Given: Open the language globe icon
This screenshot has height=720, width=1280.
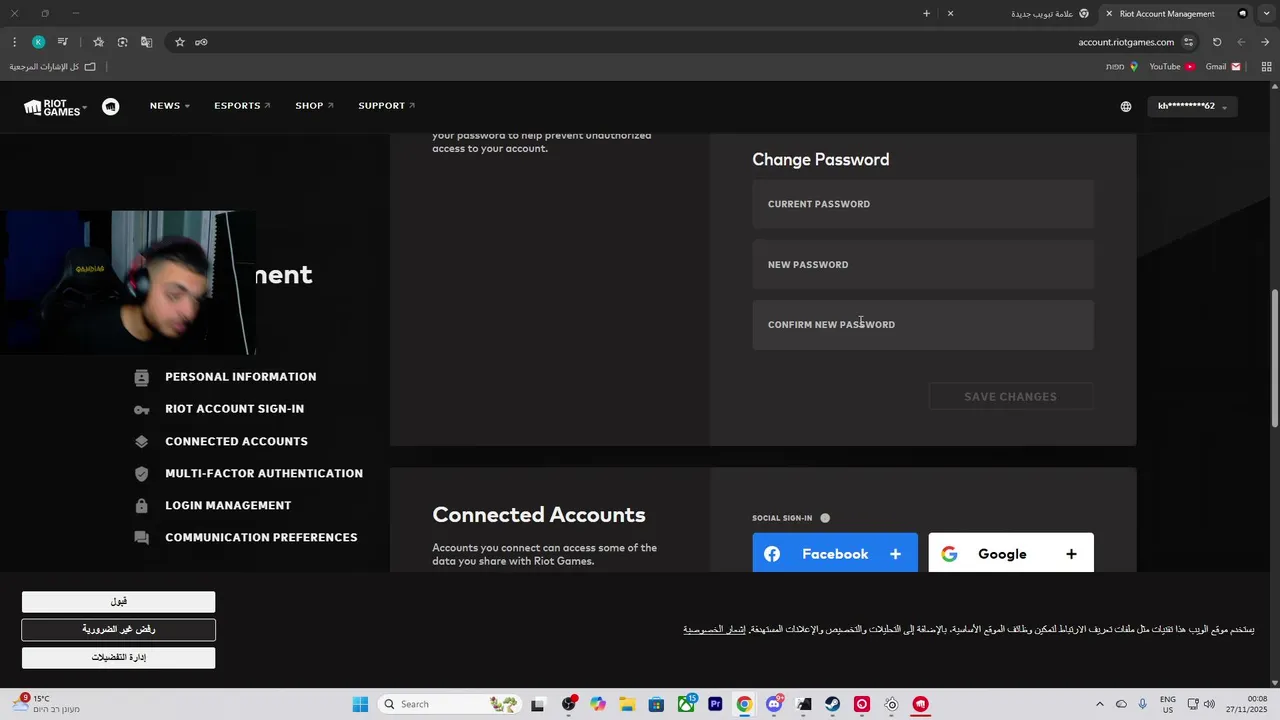Looking at the screenshot, I should tap(1126, 107).
